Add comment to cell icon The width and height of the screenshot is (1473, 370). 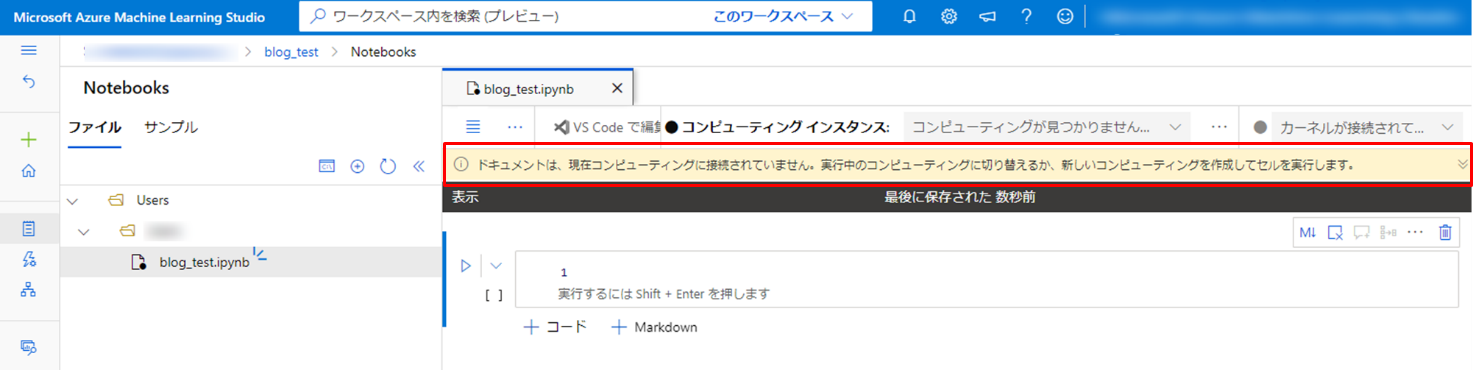coord(1361,232)
